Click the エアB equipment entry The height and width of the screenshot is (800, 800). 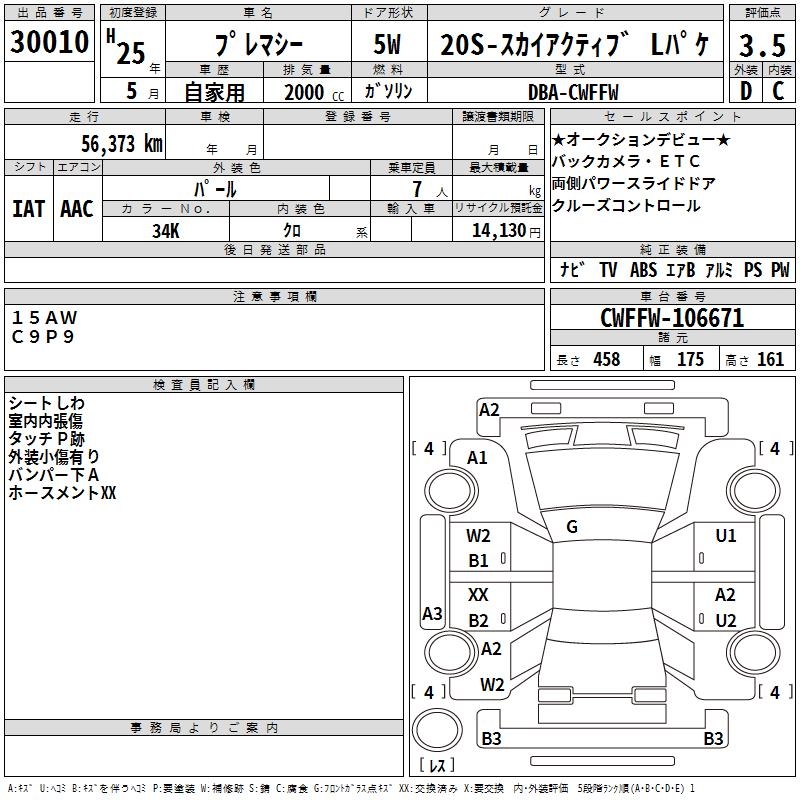681,269
